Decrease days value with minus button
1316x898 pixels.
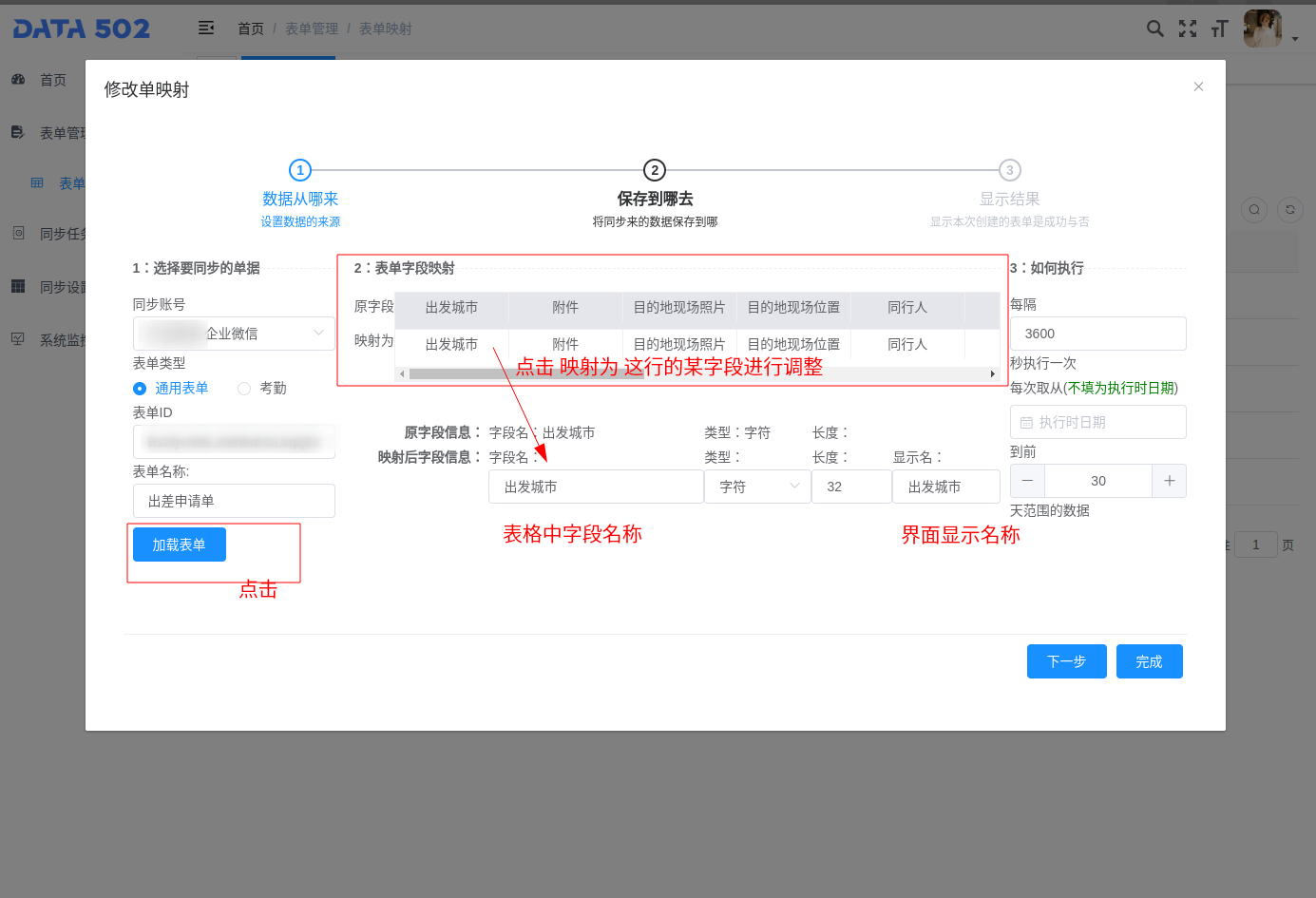point(1027,481)
